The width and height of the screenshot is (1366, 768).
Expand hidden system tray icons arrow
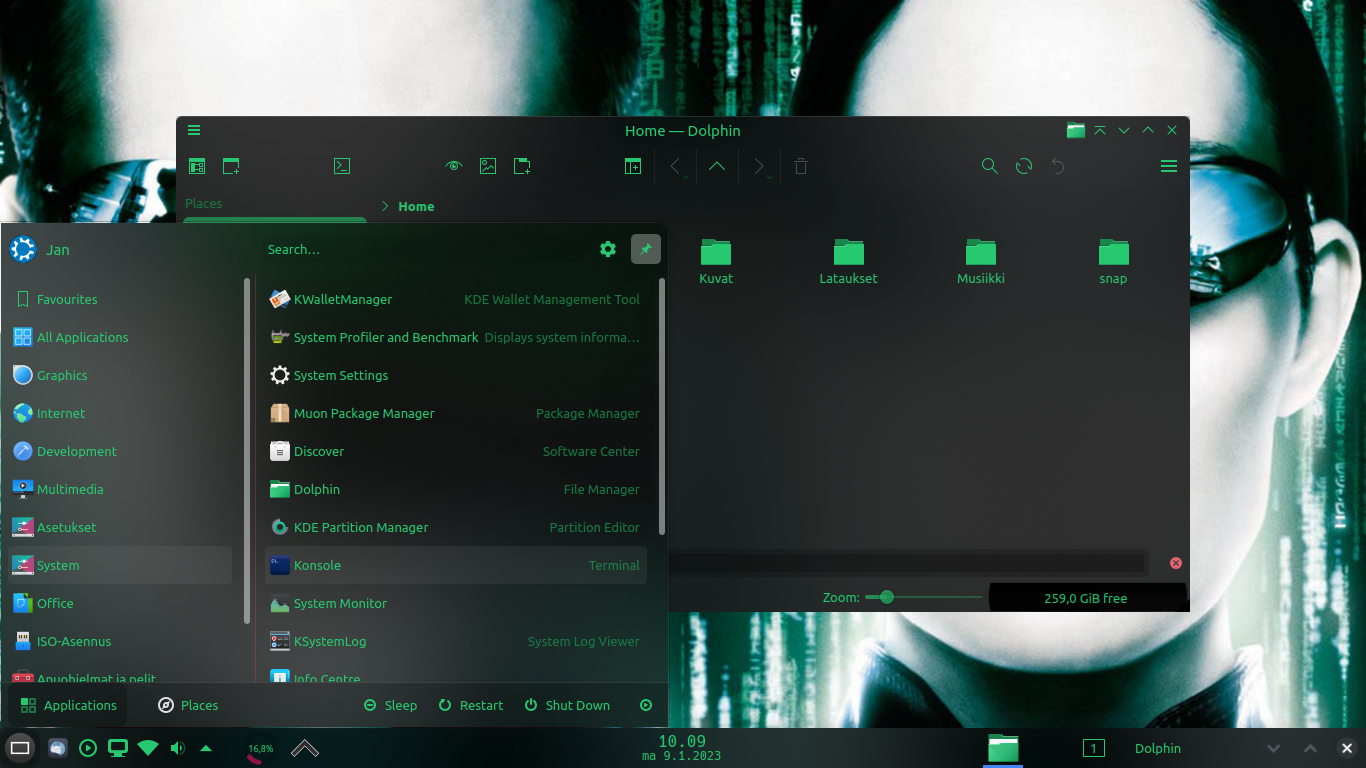pos(206,748)
